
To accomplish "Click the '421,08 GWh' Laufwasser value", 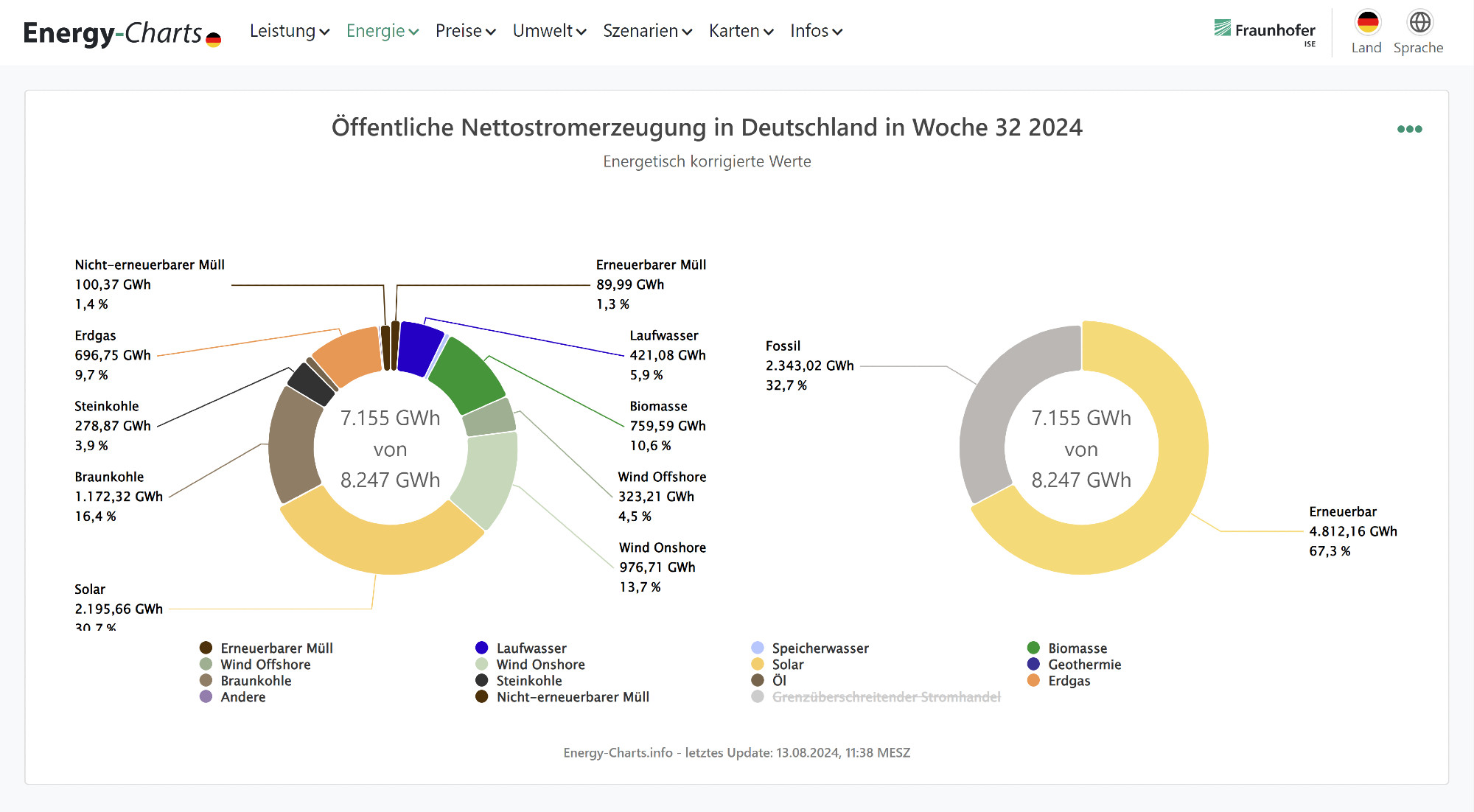I will pos(668,355).
